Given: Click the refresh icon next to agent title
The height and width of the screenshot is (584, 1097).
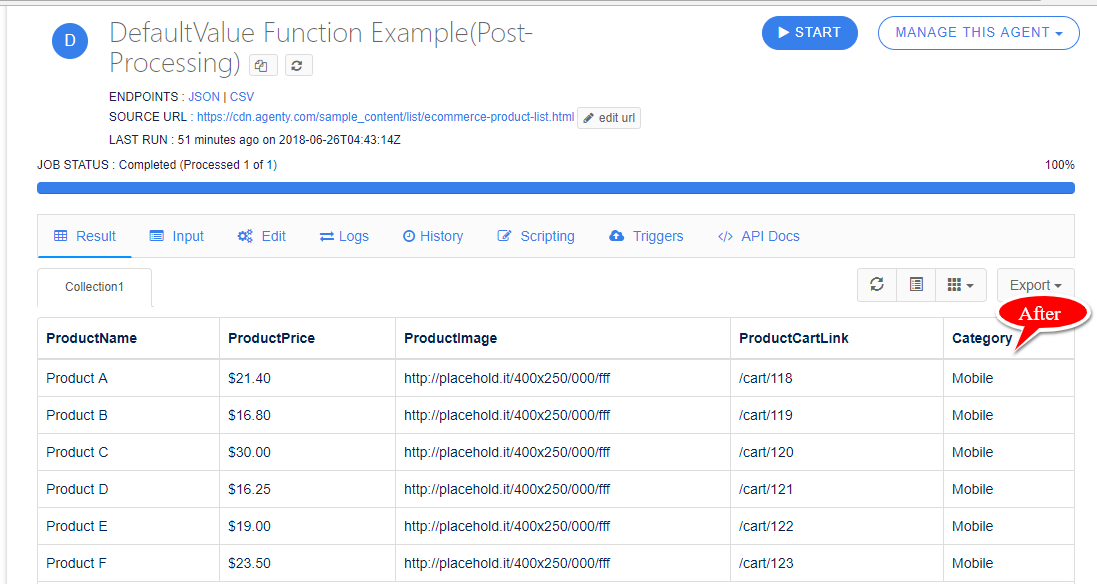Looking at the screenshot, I should coord(299,65).
